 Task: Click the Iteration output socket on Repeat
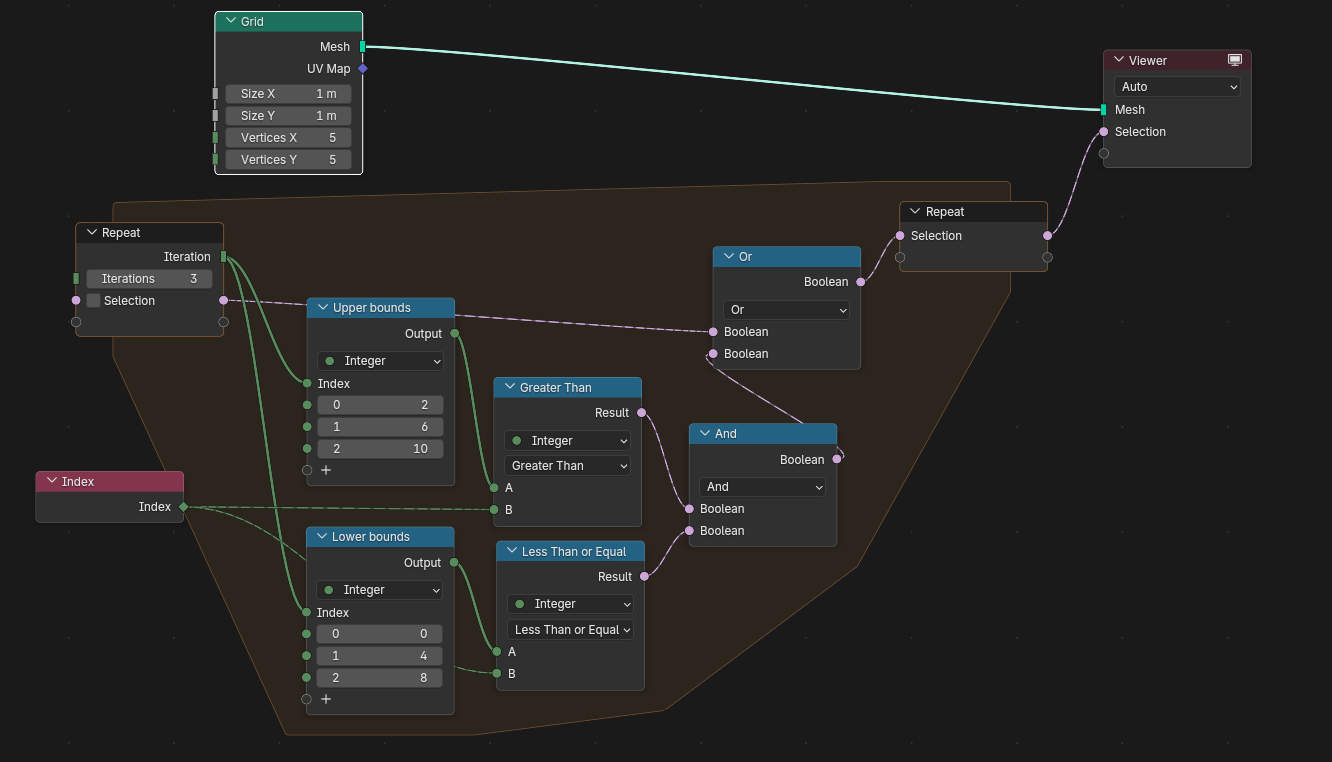tap(223, 257)
